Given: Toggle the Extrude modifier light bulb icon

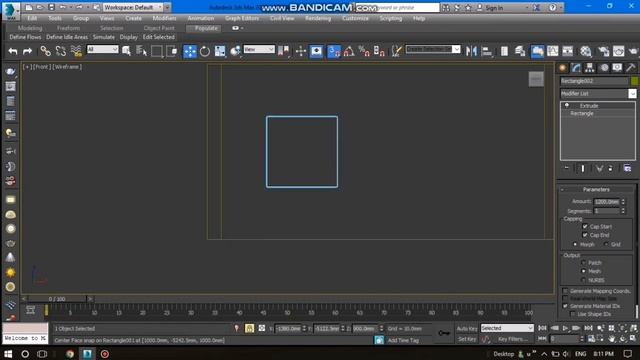Looking at the screenshot, I should click(567, 105).
